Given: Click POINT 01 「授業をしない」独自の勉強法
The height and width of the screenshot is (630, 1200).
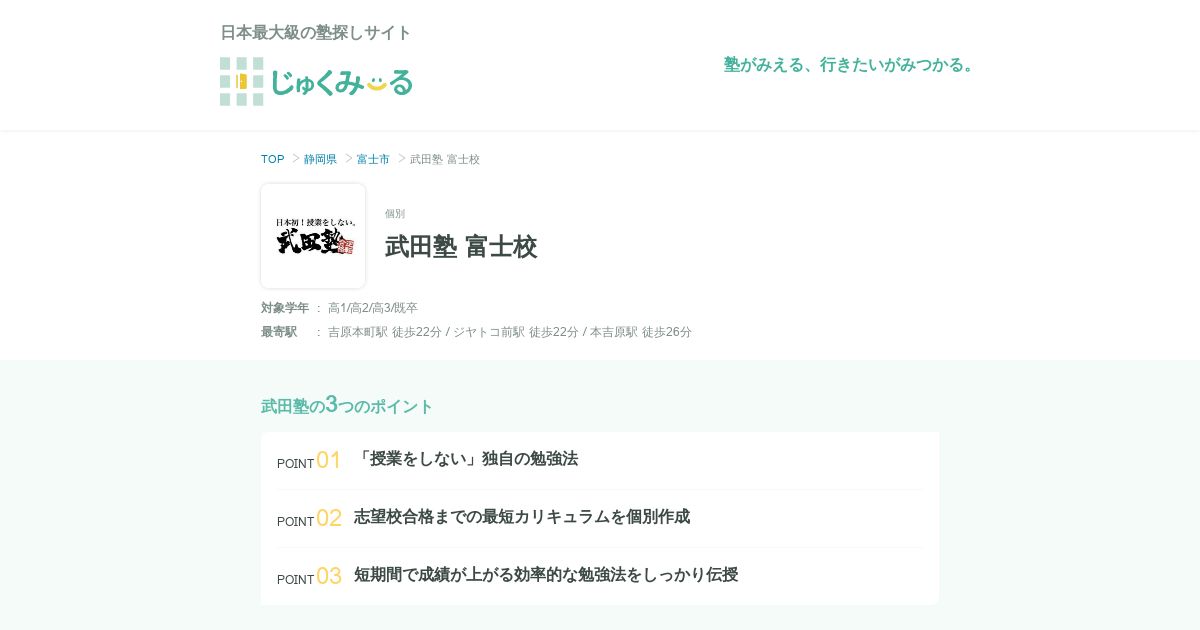Looking at the screenshot, I should [466, 459].
